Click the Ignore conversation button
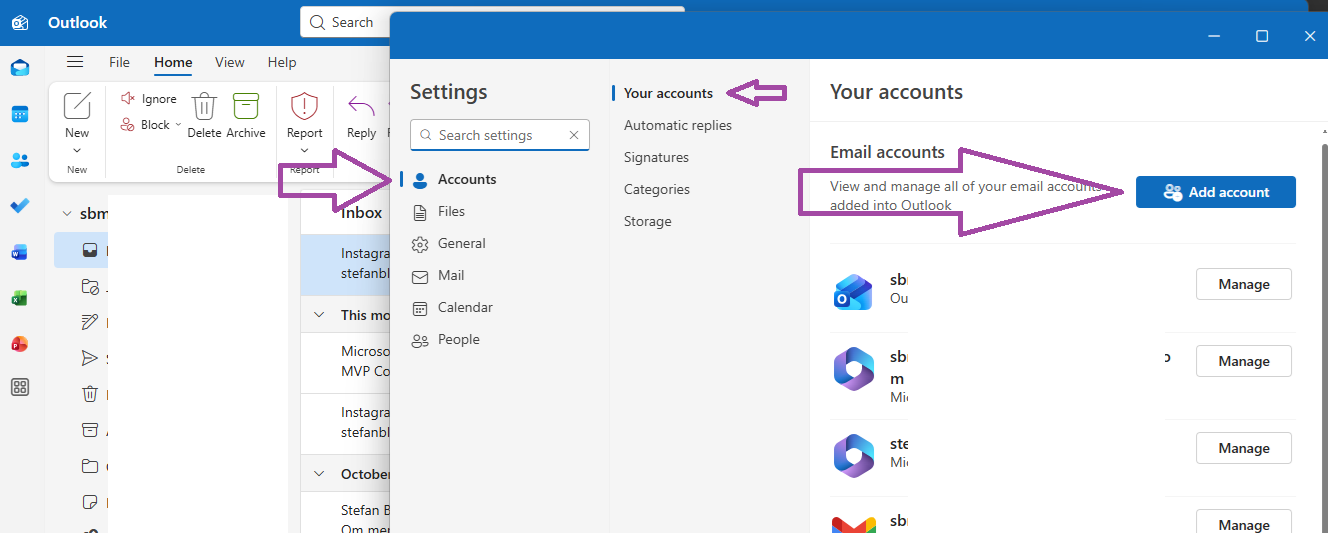The image size is (1328, 533). pos(148,99)
